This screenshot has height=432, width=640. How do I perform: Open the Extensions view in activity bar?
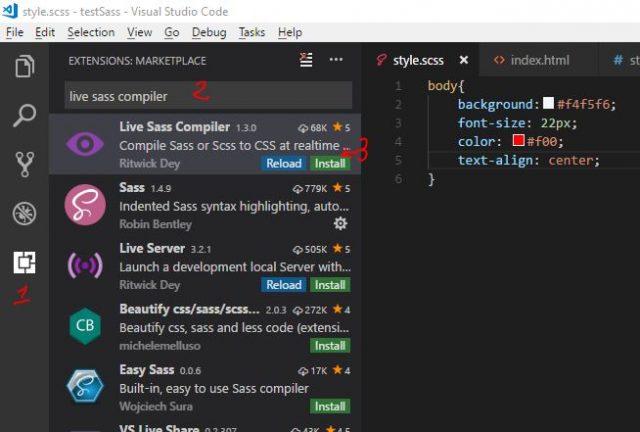24,262
